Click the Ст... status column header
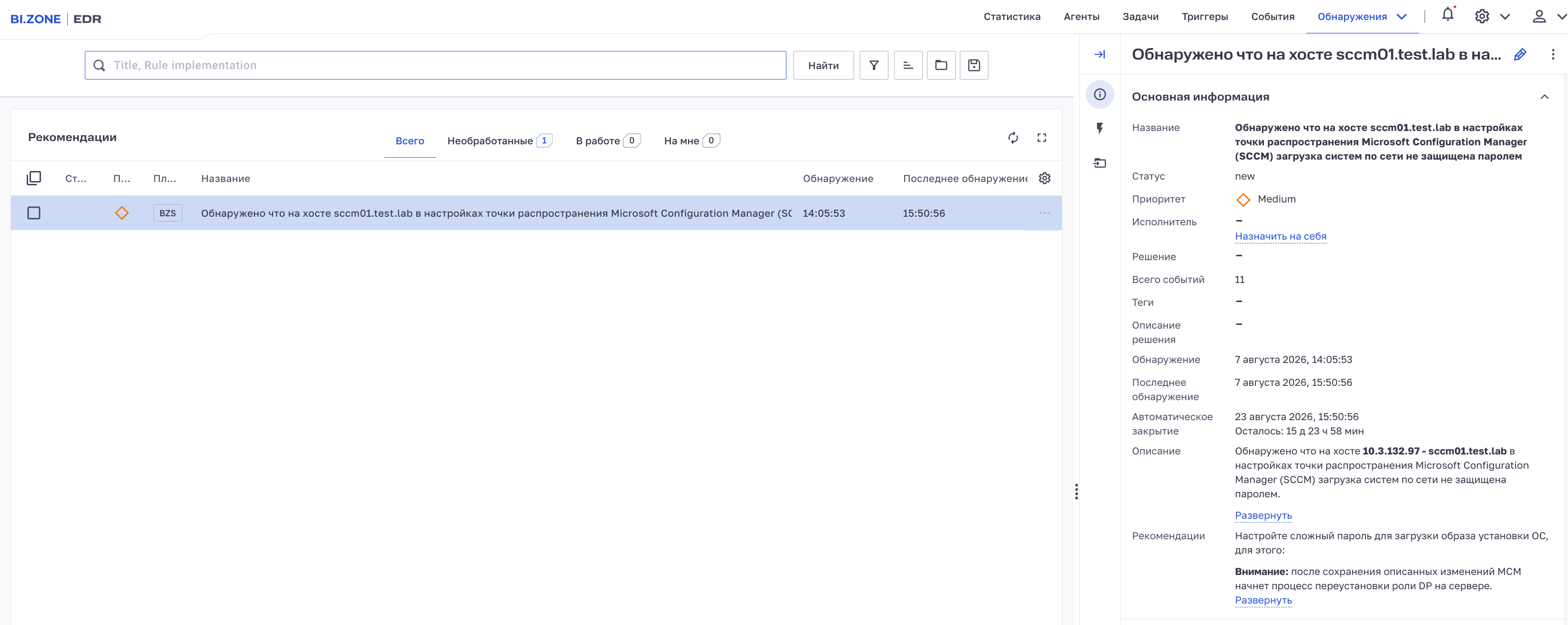The height and width of the screenshot is (625, 1568). click(x=75, y=178)
